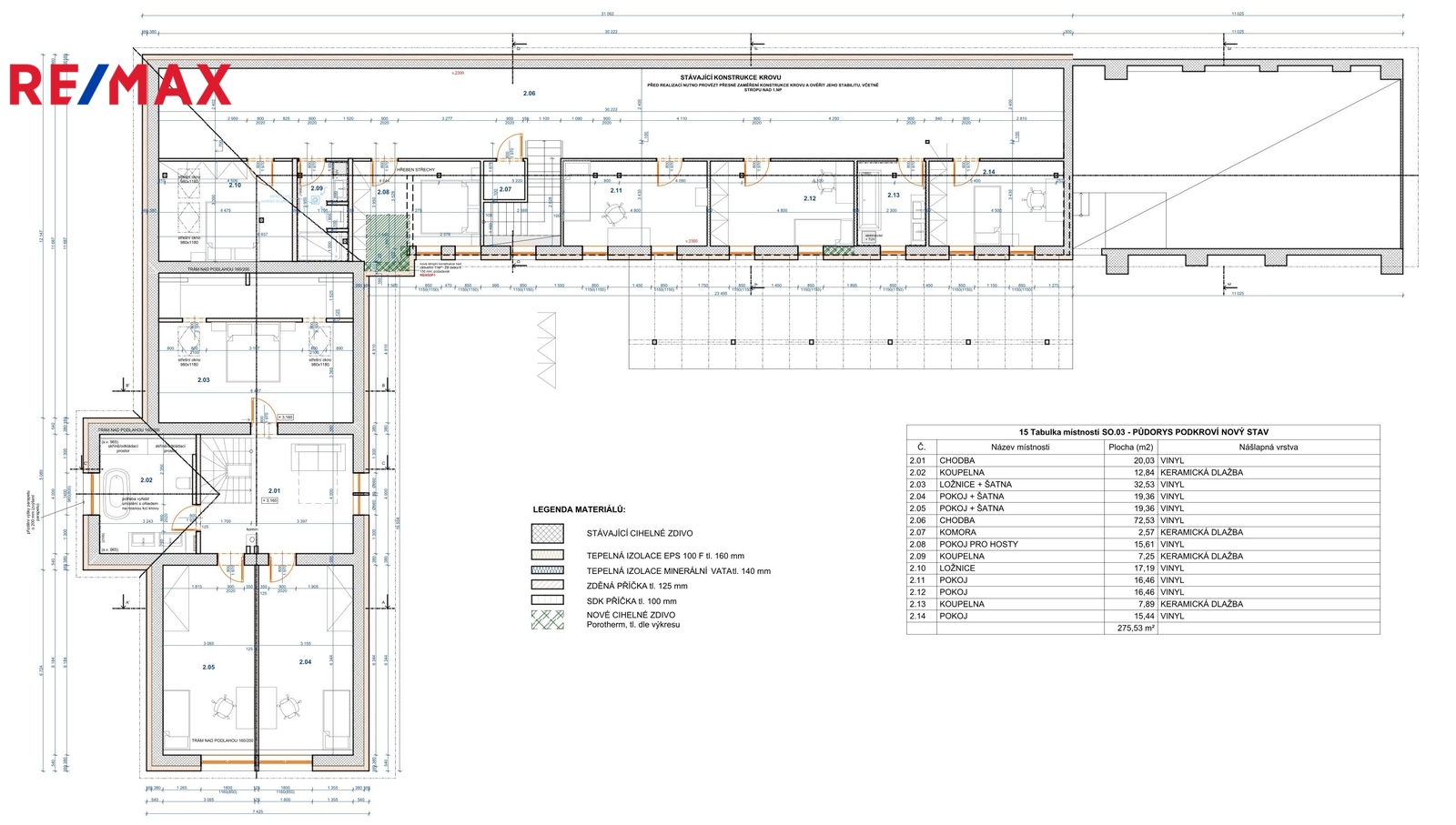Click the 'Stávající konstrukce krovu' title text
This screenshot has height=825, width=1456.
(730, 77)
